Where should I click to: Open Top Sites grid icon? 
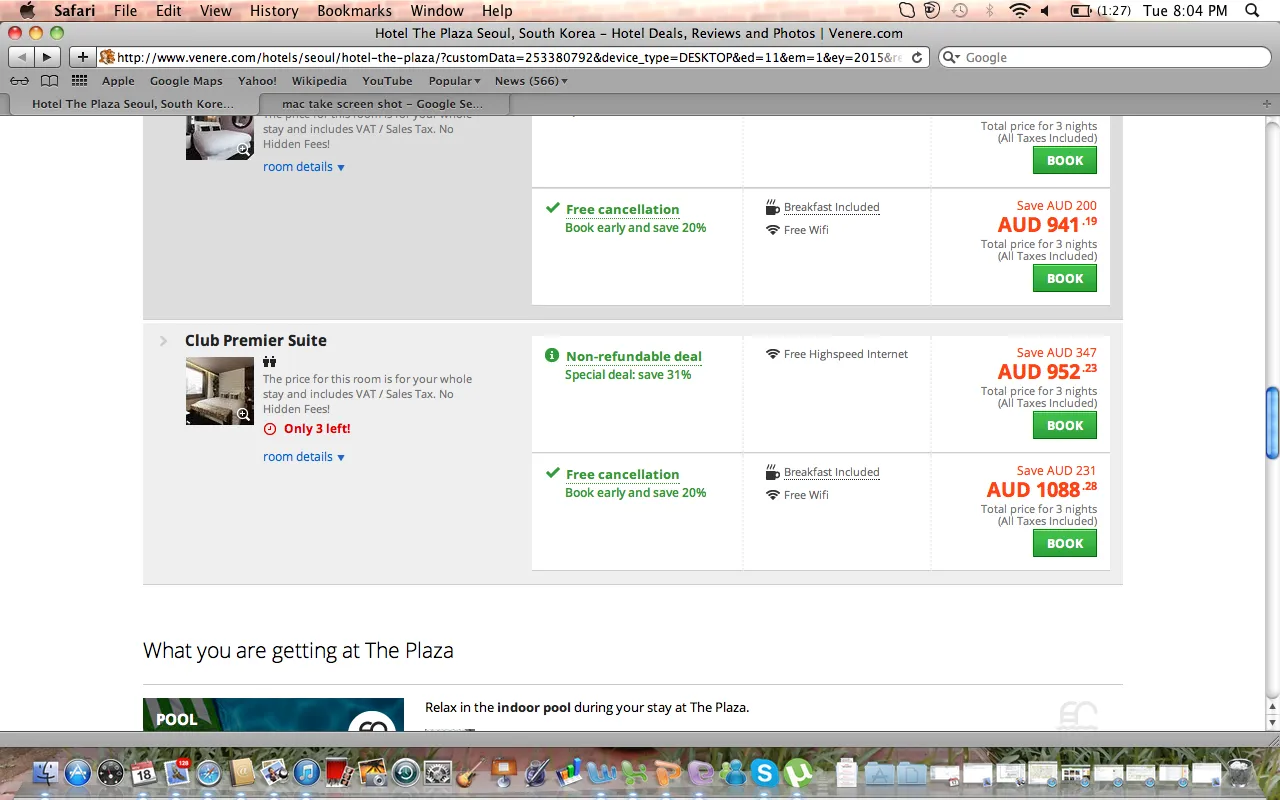tap(79, 81)
